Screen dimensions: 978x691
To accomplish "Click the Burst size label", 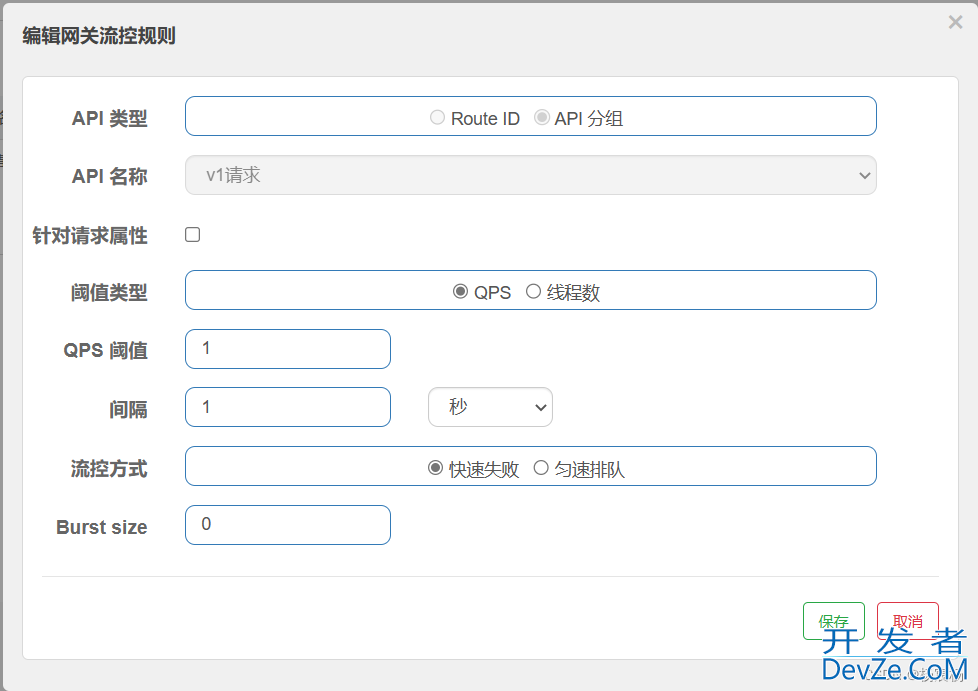I will click(x=102, y=527).
